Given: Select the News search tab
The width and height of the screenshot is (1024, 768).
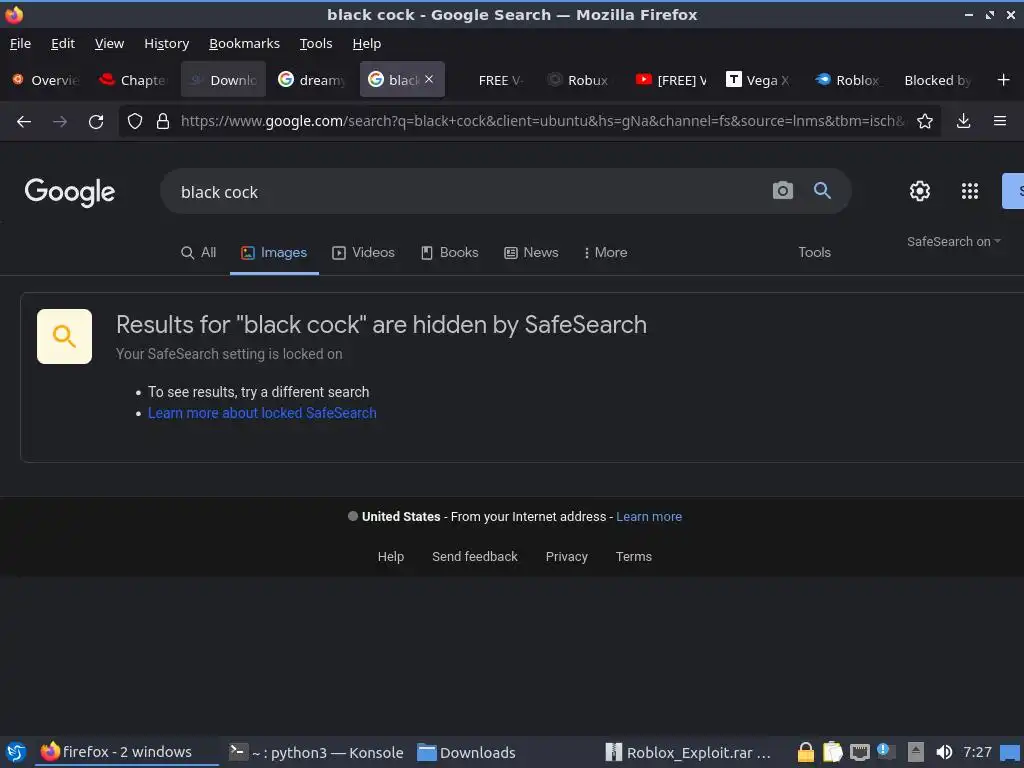Looking at the screenshot, I should click(x=531, y=252).
